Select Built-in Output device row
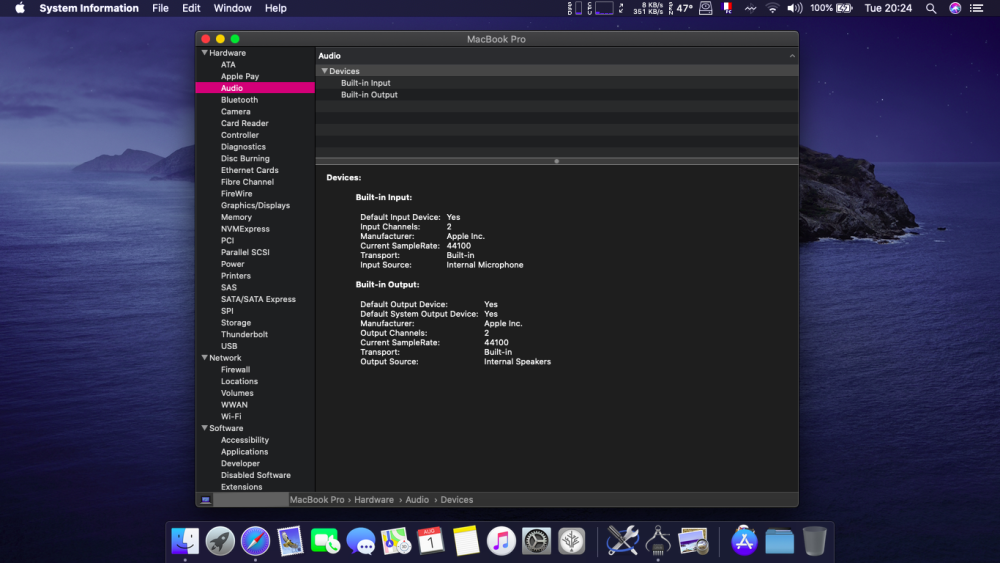The height and width of the screenshot is (563, 1000). [557, 94]
